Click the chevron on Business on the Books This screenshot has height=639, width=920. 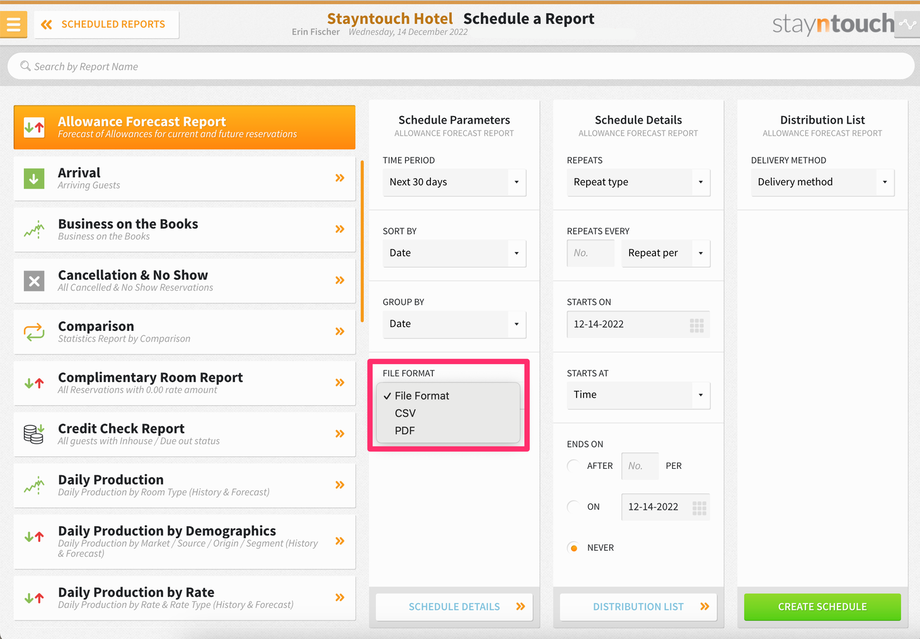(340, 229)
